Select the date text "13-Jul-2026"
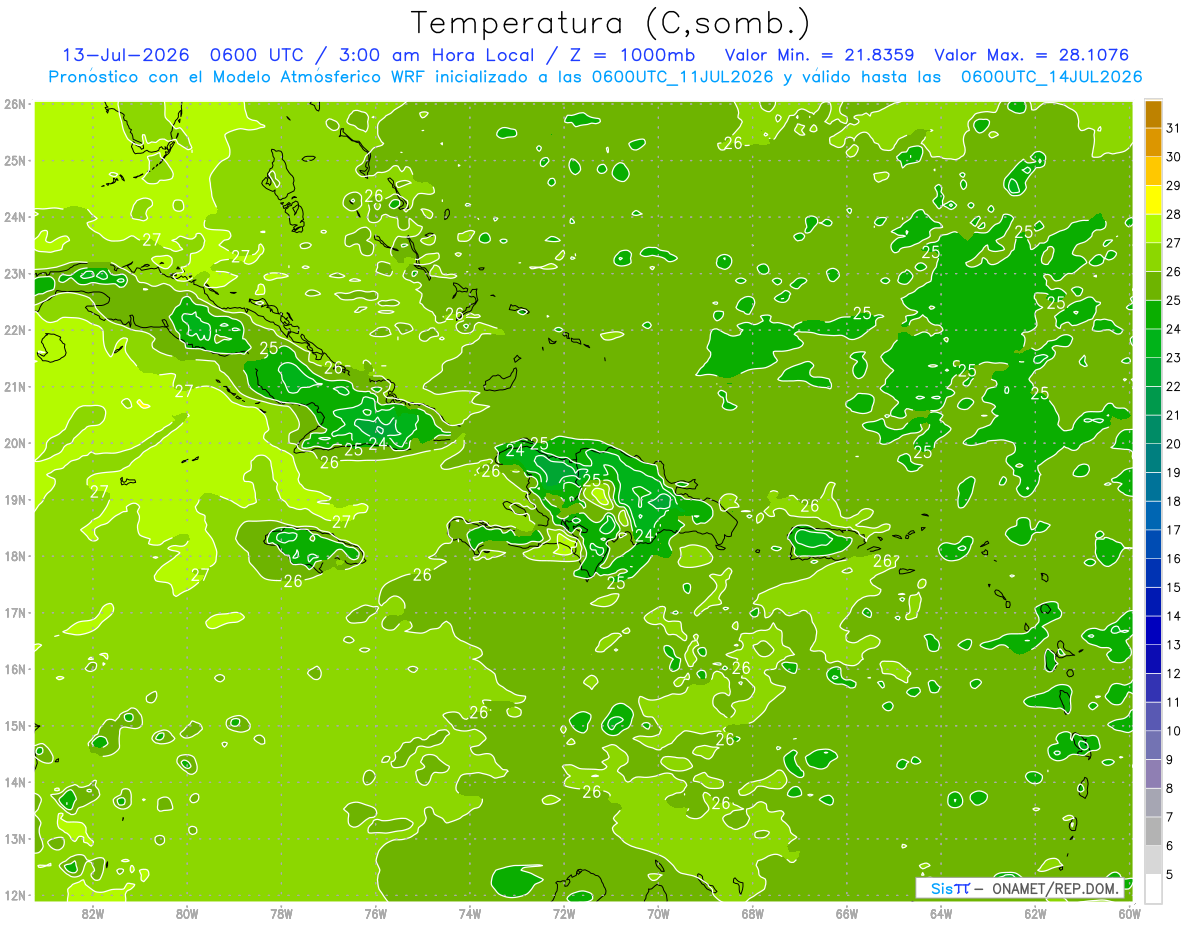This screenshot has height=927, width=1200. point(126,55)
